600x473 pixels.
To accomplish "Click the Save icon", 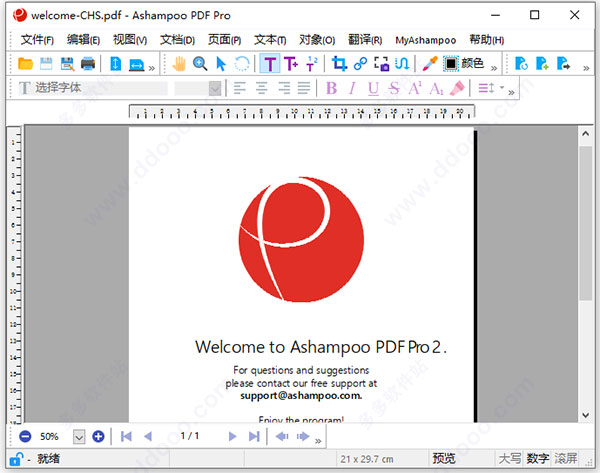I will pyautogui.click(x=46, y=64).
